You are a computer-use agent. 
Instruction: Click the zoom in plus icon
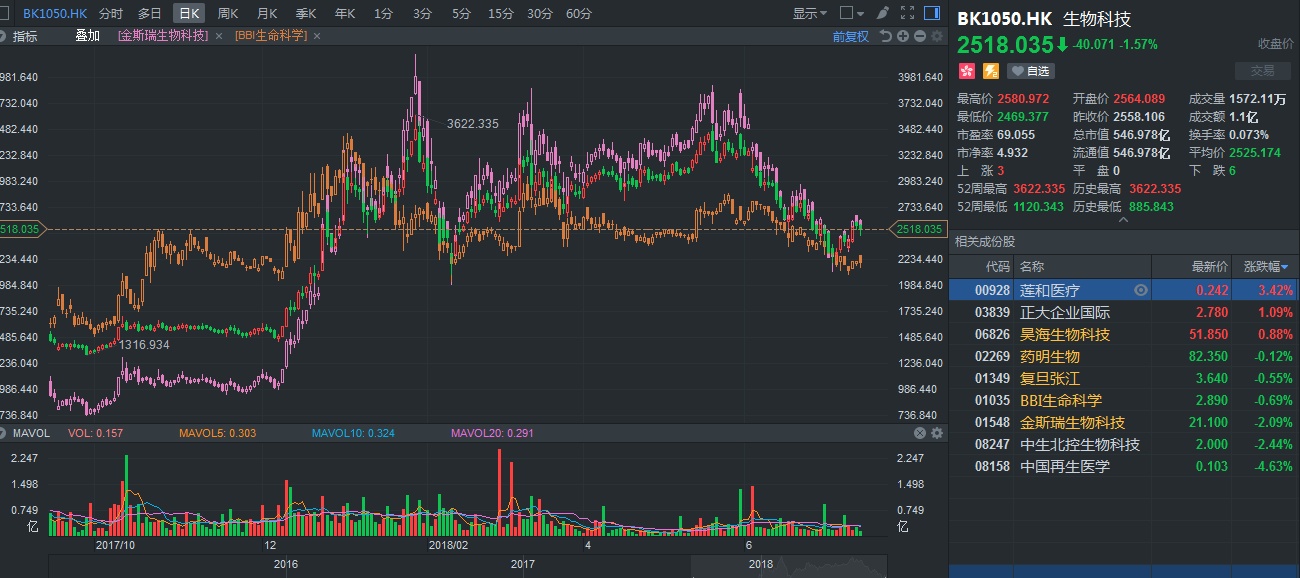click(903, 36)
